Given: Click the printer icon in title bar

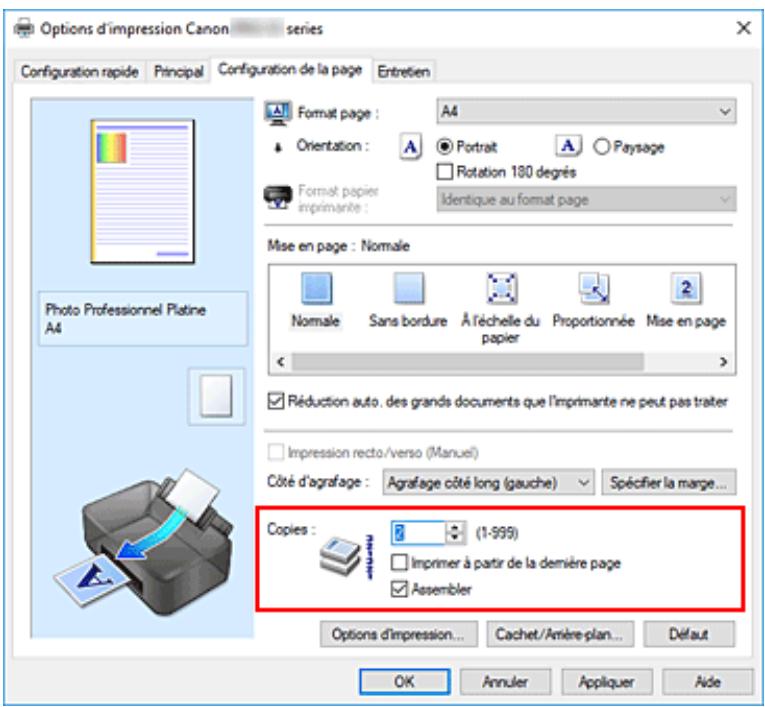Looking at the screenshot, I should coord(24,28).
